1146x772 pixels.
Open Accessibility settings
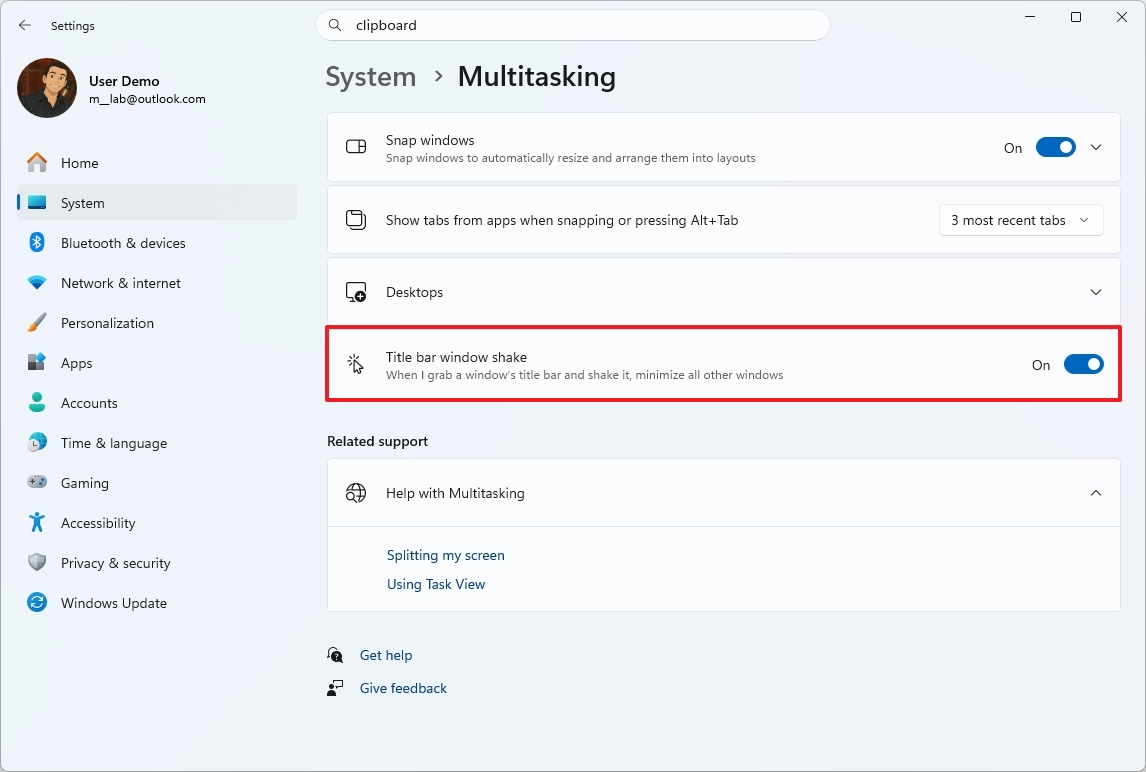98,522
